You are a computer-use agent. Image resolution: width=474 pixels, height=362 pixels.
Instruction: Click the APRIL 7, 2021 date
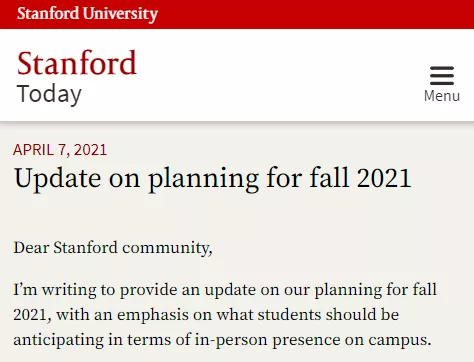click(x=60, y=150)
